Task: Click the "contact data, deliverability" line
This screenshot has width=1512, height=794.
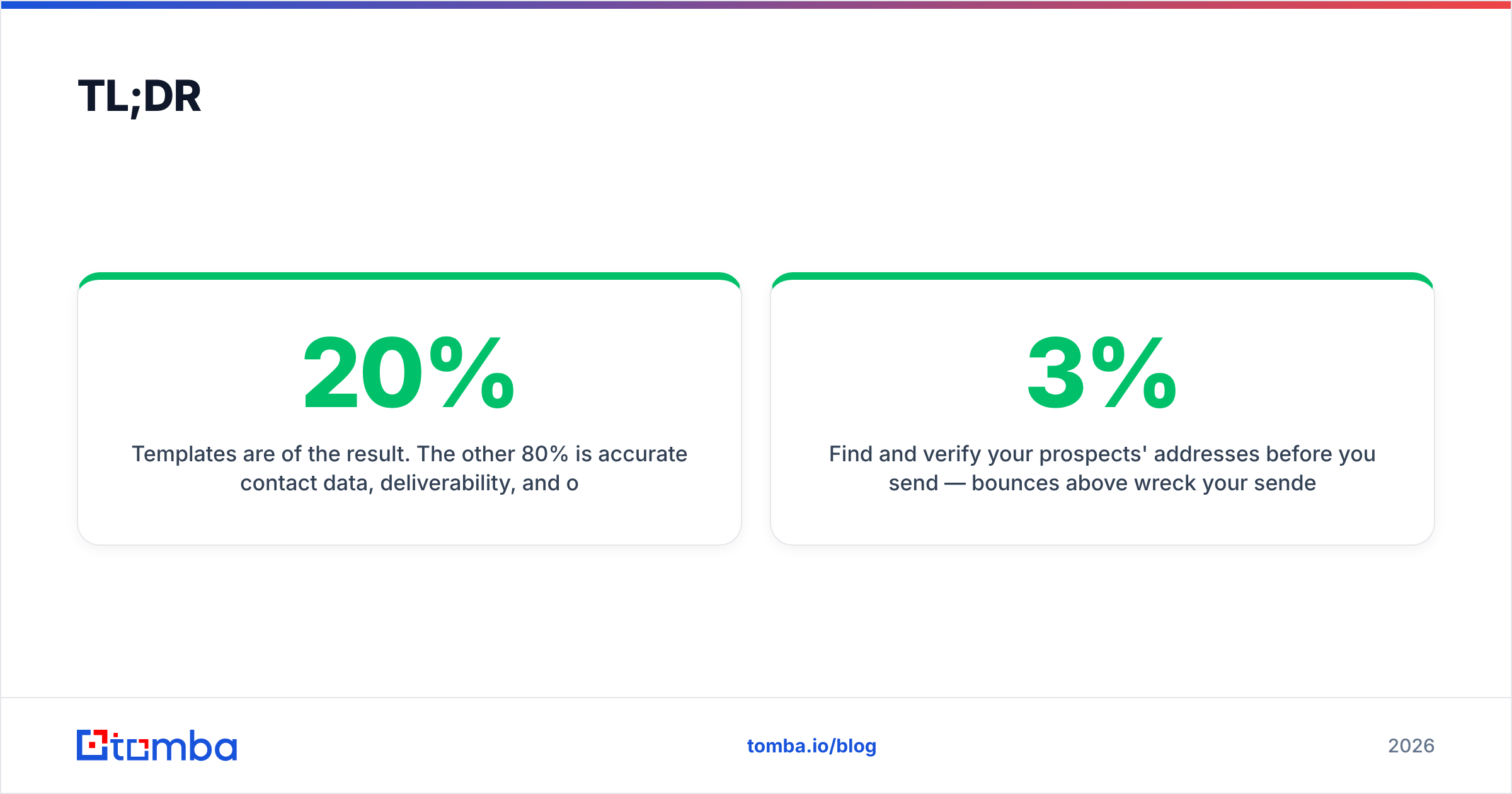Action: [x=409, y=483]
